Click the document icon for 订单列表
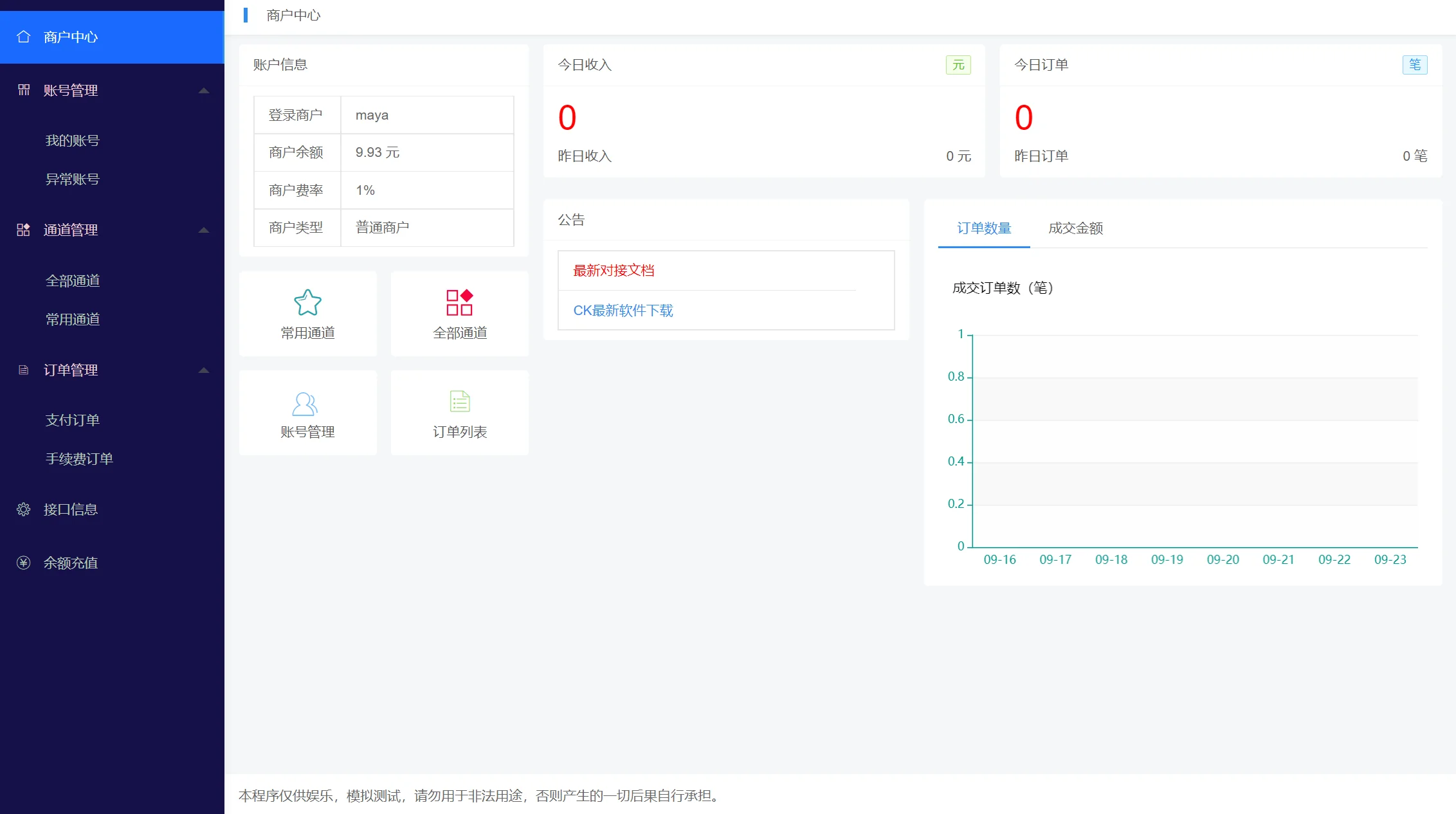1456x814 pixels. tap(459, 401)
